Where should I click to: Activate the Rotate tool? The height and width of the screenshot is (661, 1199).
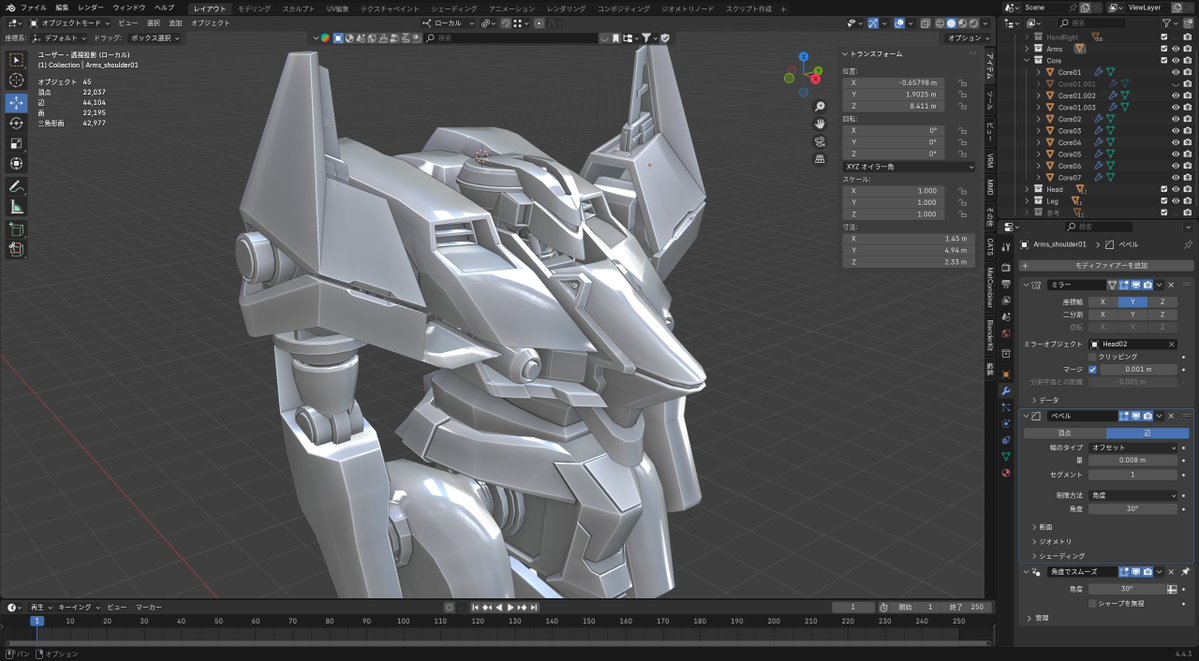[x=16, y=123]
